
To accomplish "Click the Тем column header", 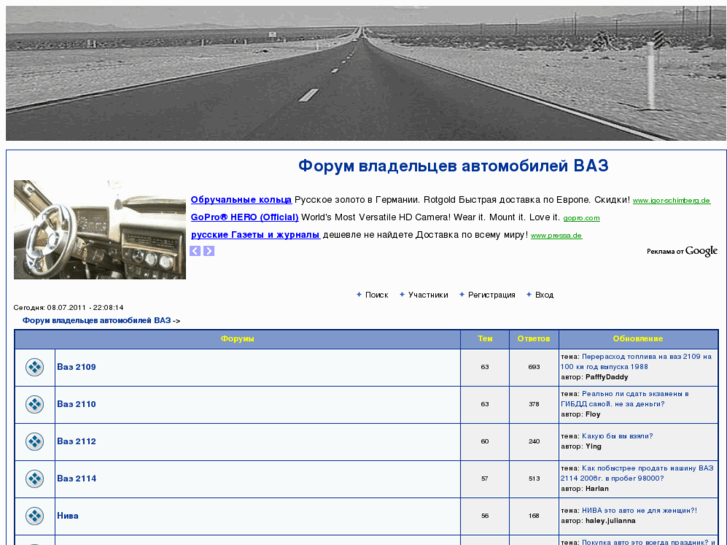I will point(485,339).
